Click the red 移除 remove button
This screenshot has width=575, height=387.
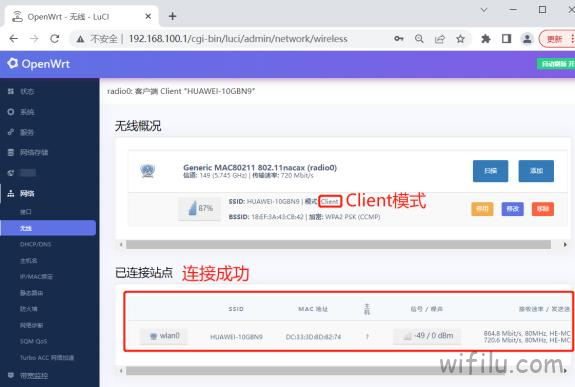point(543,209)
